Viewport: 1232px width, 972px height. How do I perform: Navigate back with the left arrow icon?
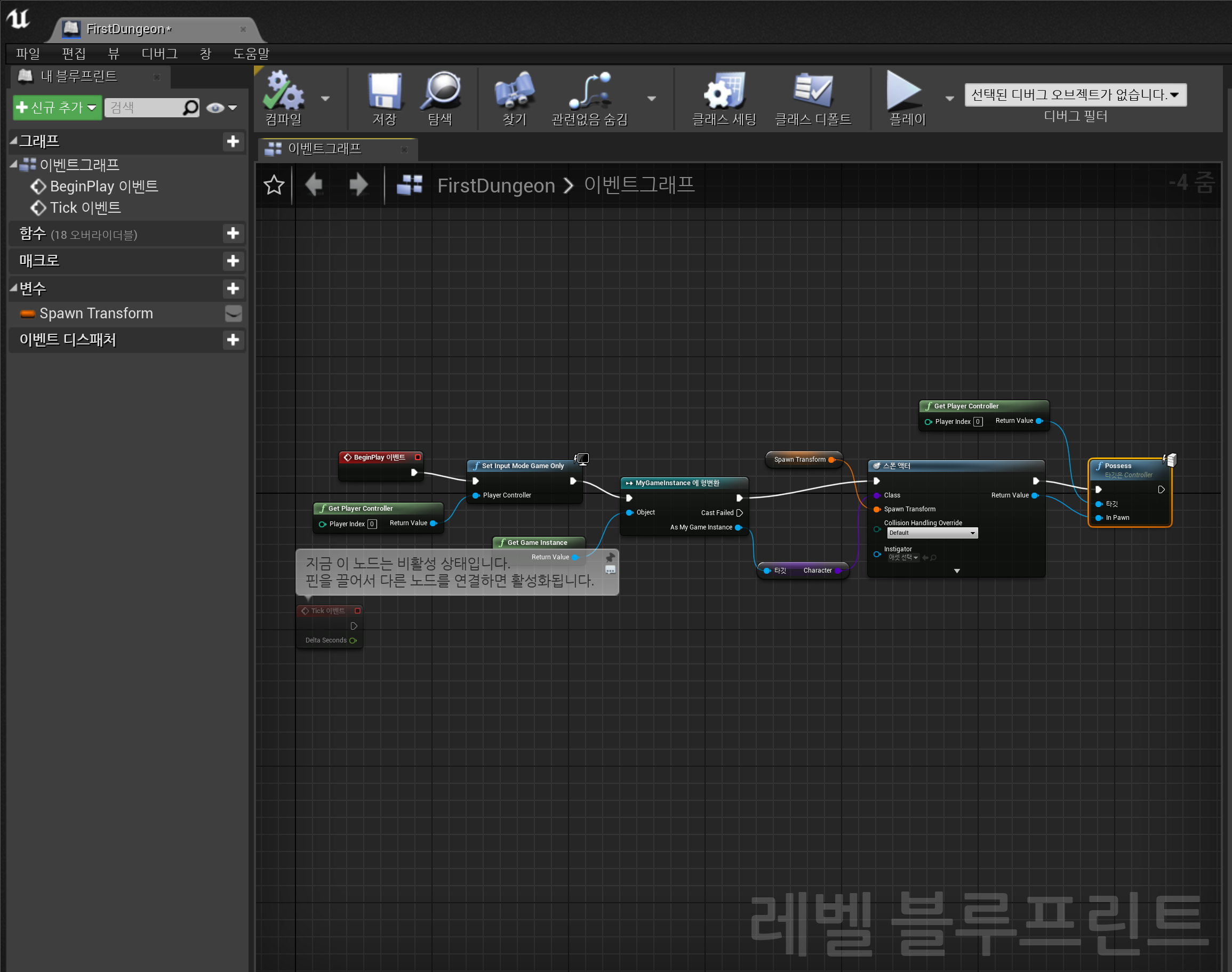pos(314,184)
